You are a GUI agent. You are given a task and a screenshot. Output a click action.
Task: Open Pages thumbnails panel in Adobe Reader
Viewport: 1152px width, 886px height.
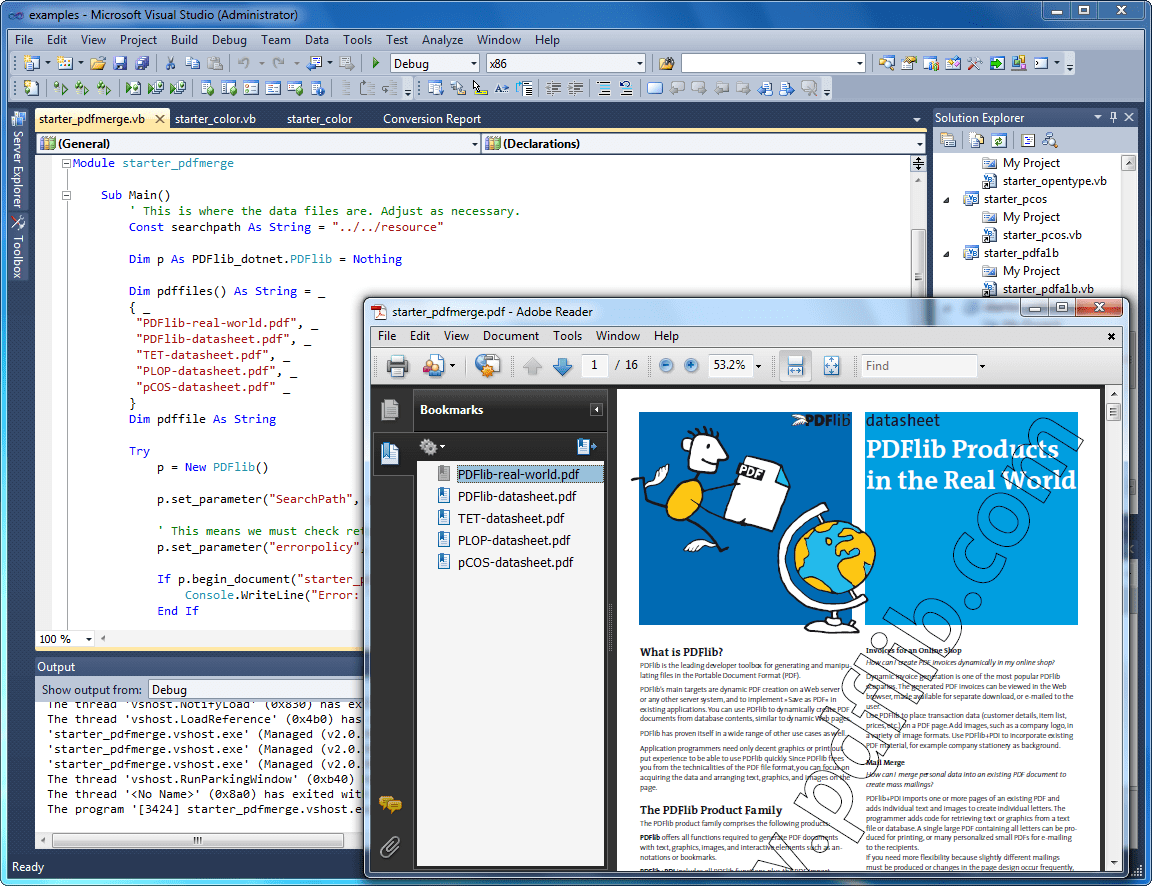coord(390,410)
